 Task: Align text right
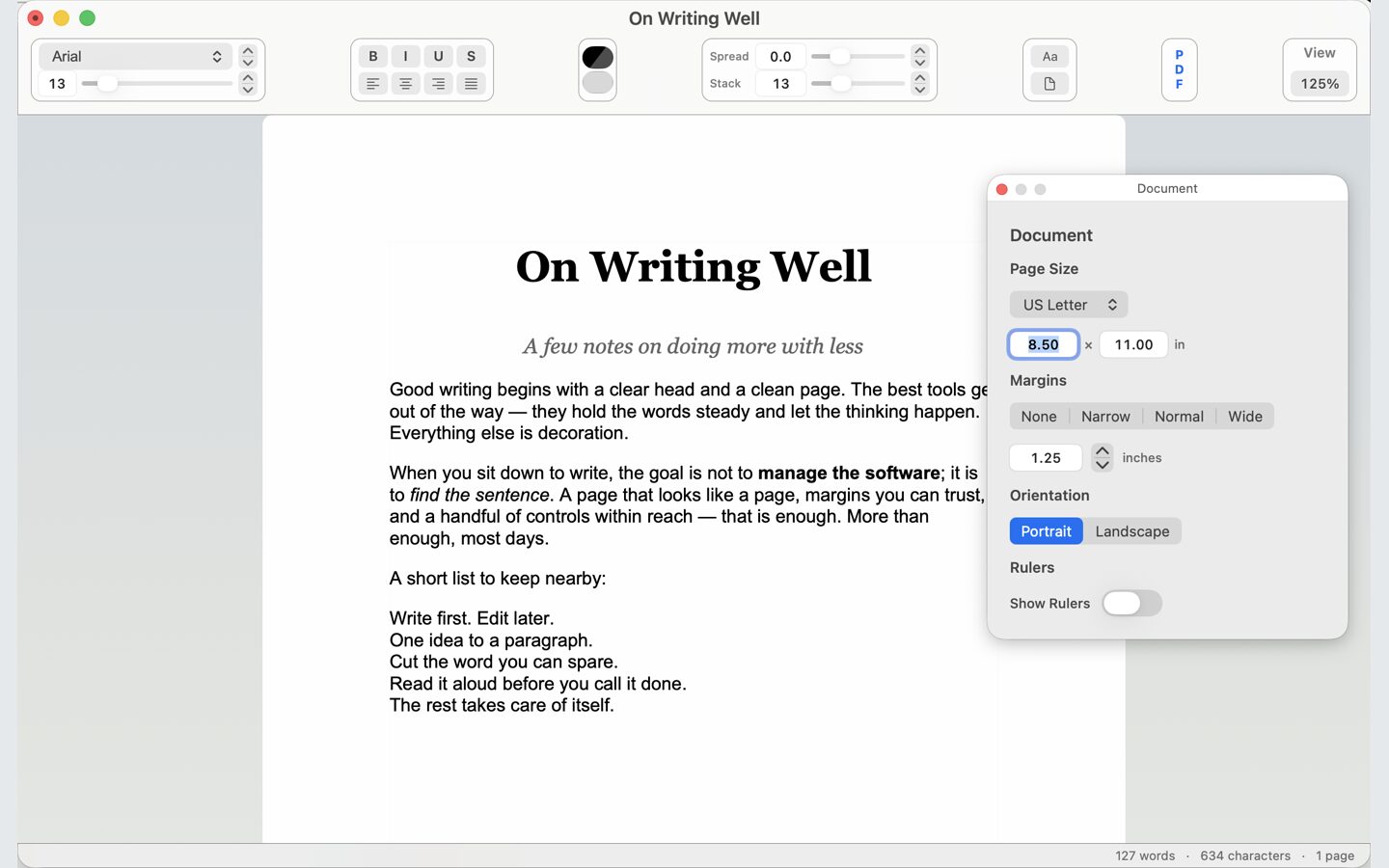click(x=438, y=84)
